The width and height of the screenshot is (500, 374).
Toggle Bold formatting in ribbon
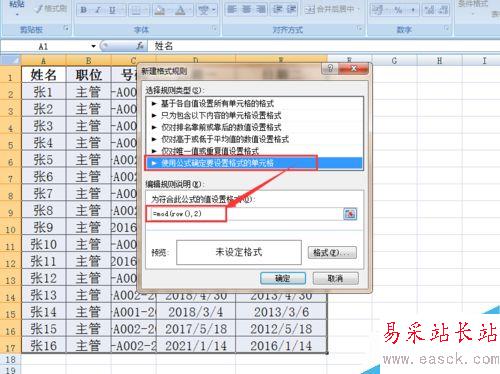click(84, 10)
